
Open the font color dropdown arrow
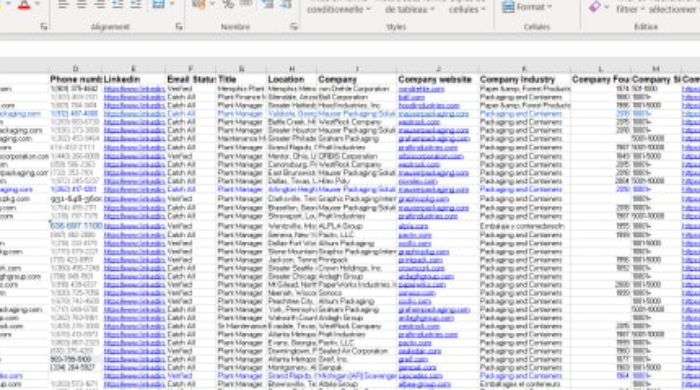point(38,4)
